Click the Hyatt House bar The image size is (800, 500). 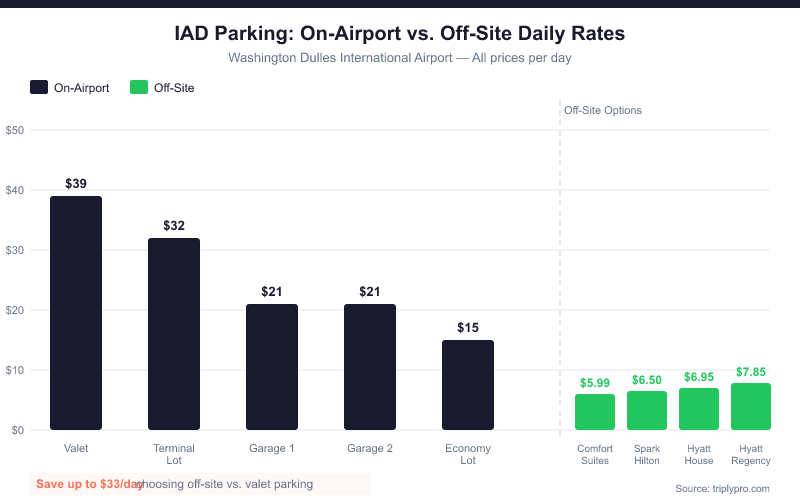click(699, 409)
